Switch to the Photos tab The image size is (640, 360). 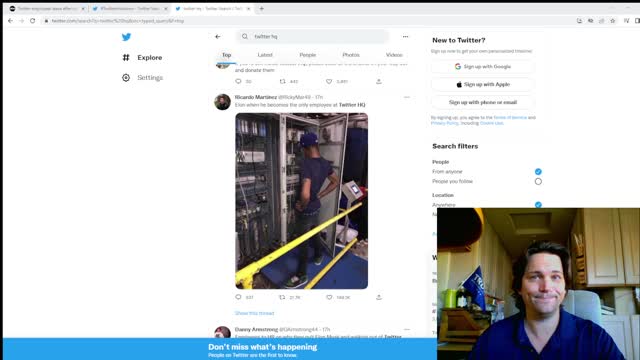click(x=351, y=55)
